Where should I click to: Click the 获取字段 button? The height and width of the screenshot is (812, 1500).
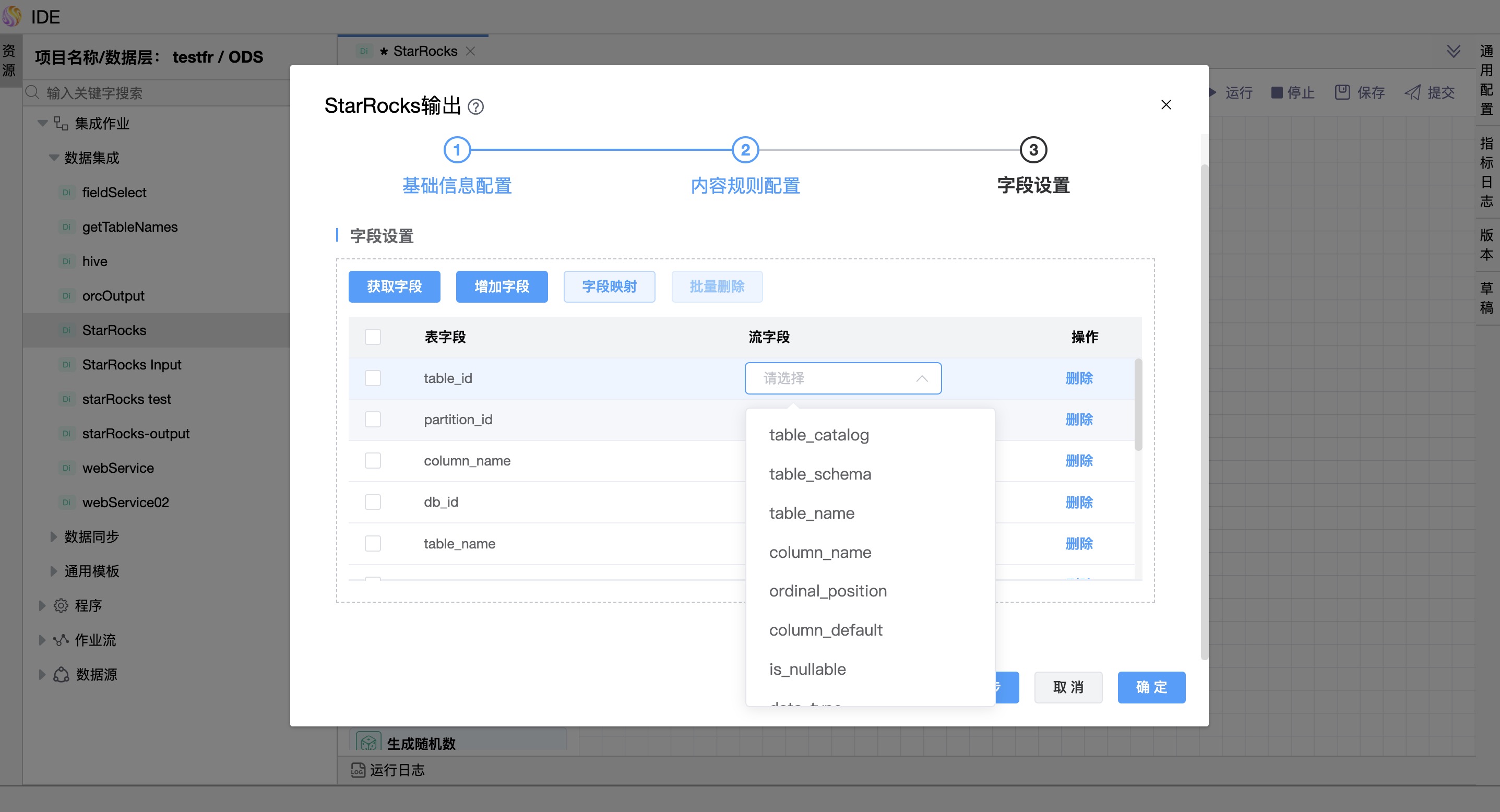(394, 286)
